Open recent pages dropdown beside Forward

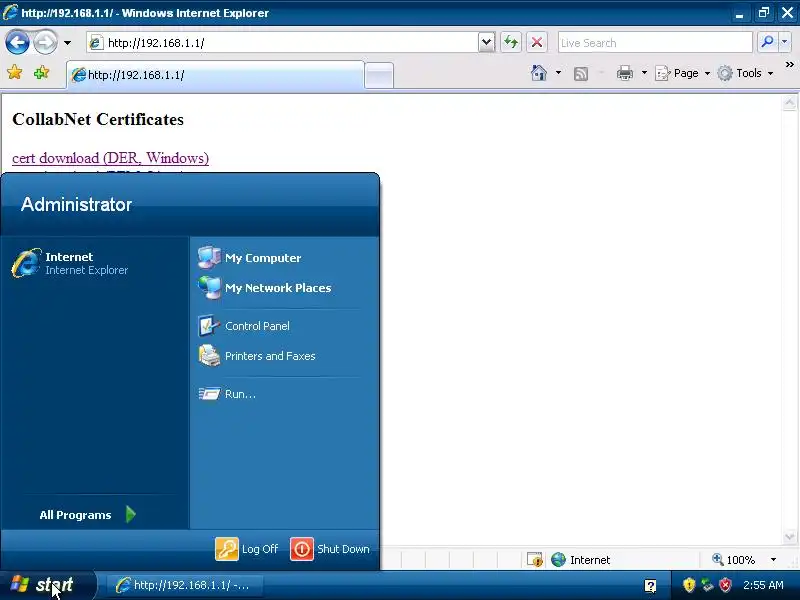click(x=67, y=43)
